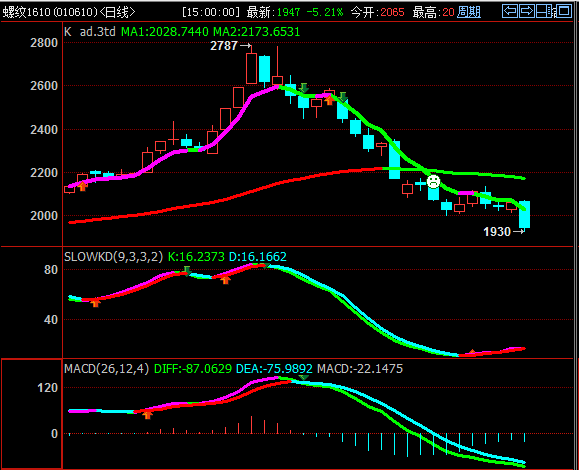The height and width of the screenshot is (470, 579).
Task: Click the orange up arrow in MACD panel
Action: click(147, 415)
